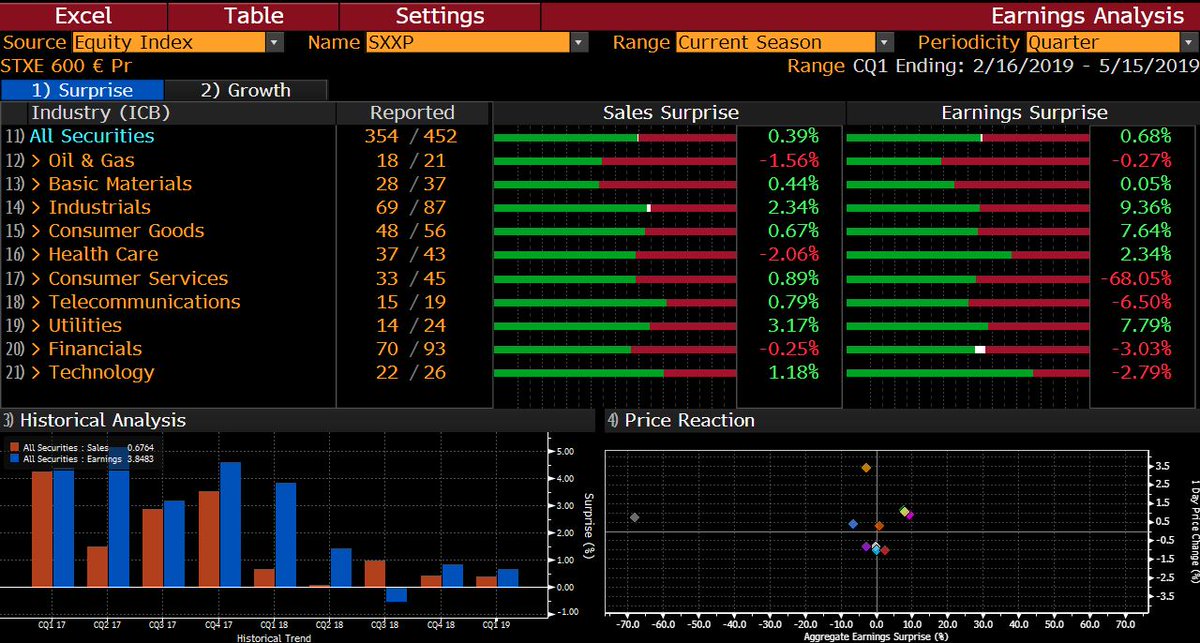Click Oil & Gas sales surprise -1.56%
The width and height of the screenshot is (1200, 643).
[788, 160]
